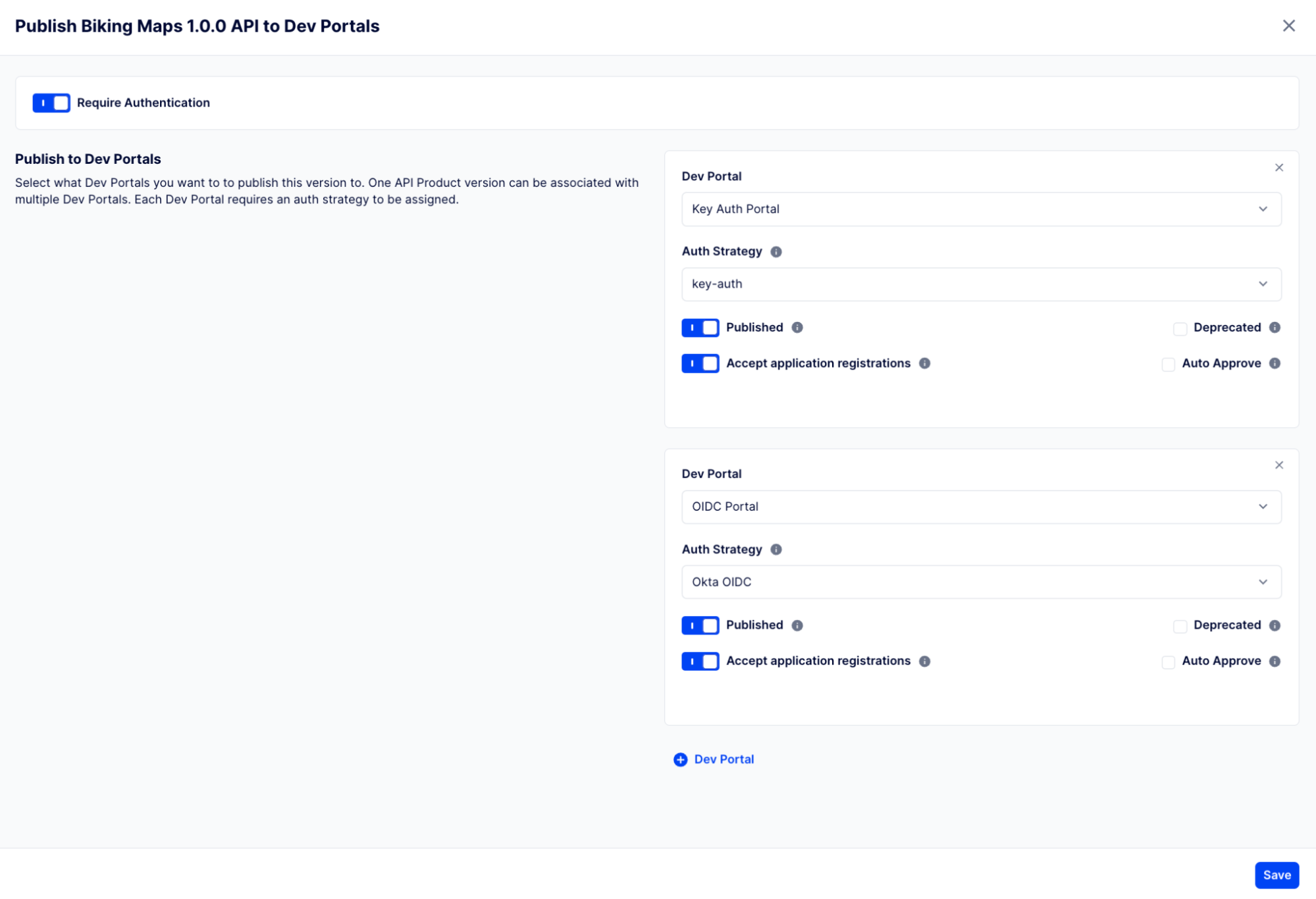Toggle Require Authentication switch
Viewport: 1316px width, 899px height.
[x=51, y=103]
